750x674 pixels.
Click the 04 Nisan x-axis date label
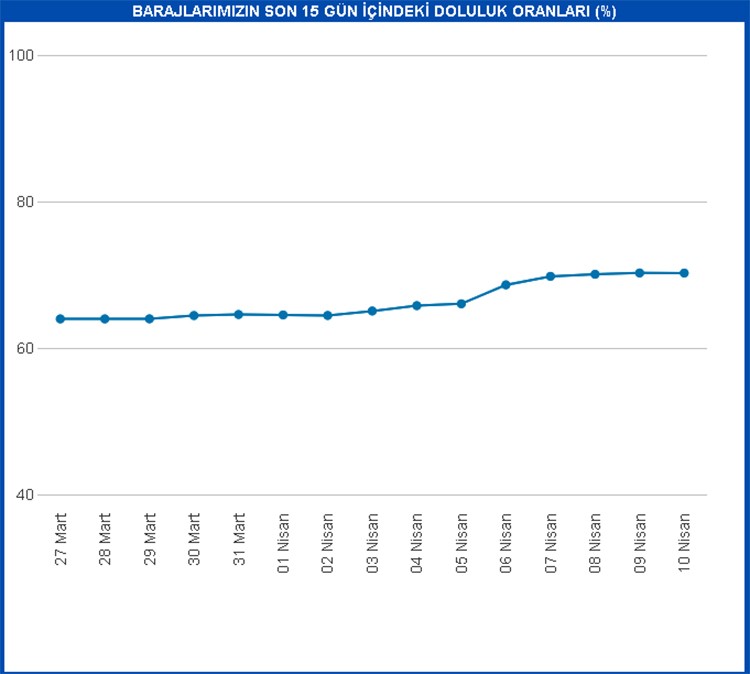click(417, 542)
